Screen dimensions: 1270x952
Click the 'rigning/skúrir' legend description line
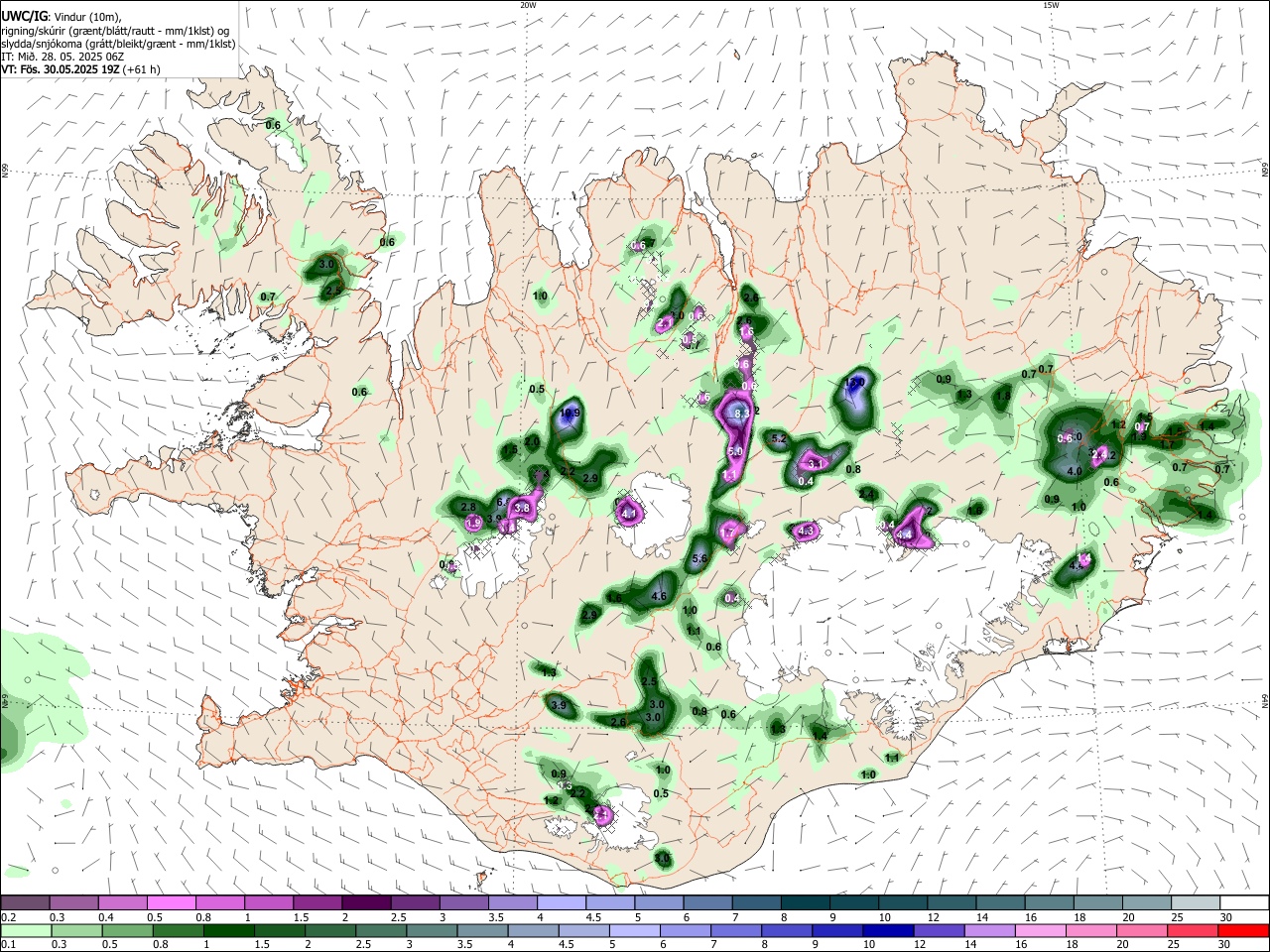pos(115,30)
